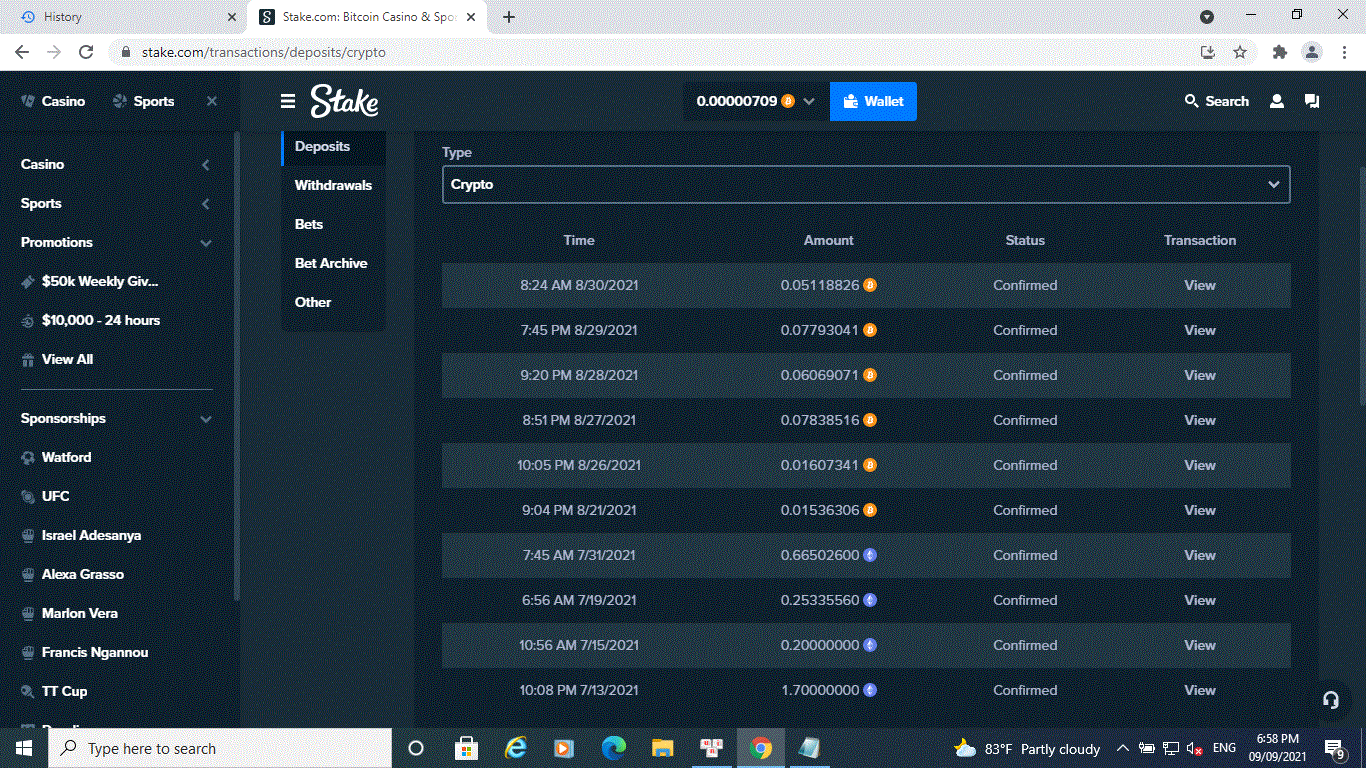View transaction for 10:08 PM 7/13/2021 deposit

tap(1200, 690)
